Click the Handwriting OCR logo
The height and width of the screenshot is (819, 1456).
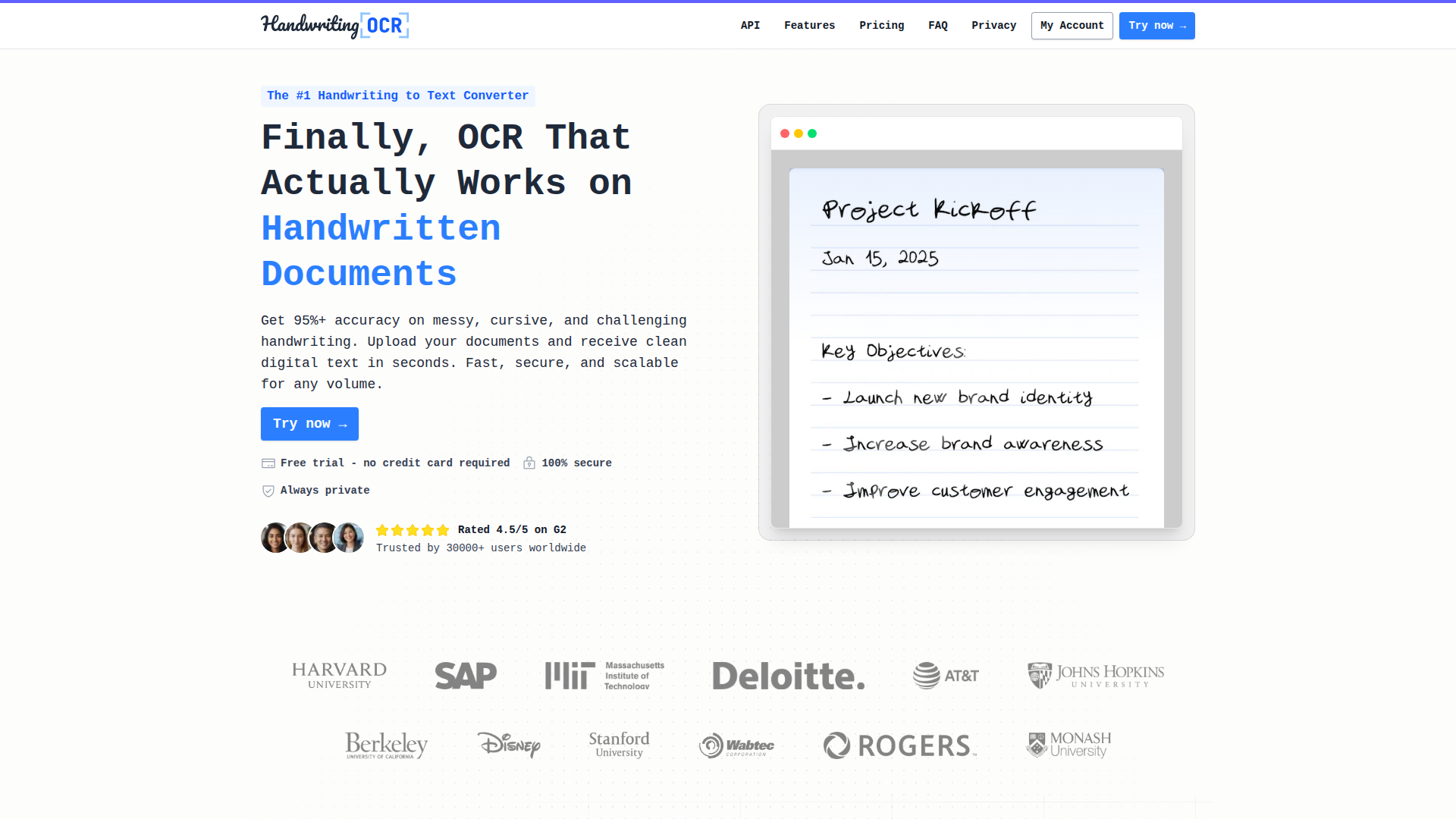[x=334, y=26]
